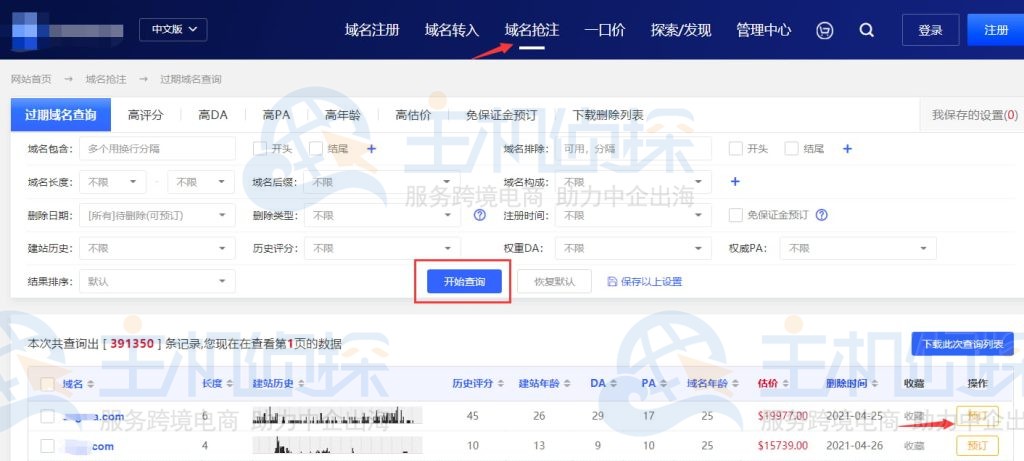Open 探索/发现 menu item

(681, 30)
